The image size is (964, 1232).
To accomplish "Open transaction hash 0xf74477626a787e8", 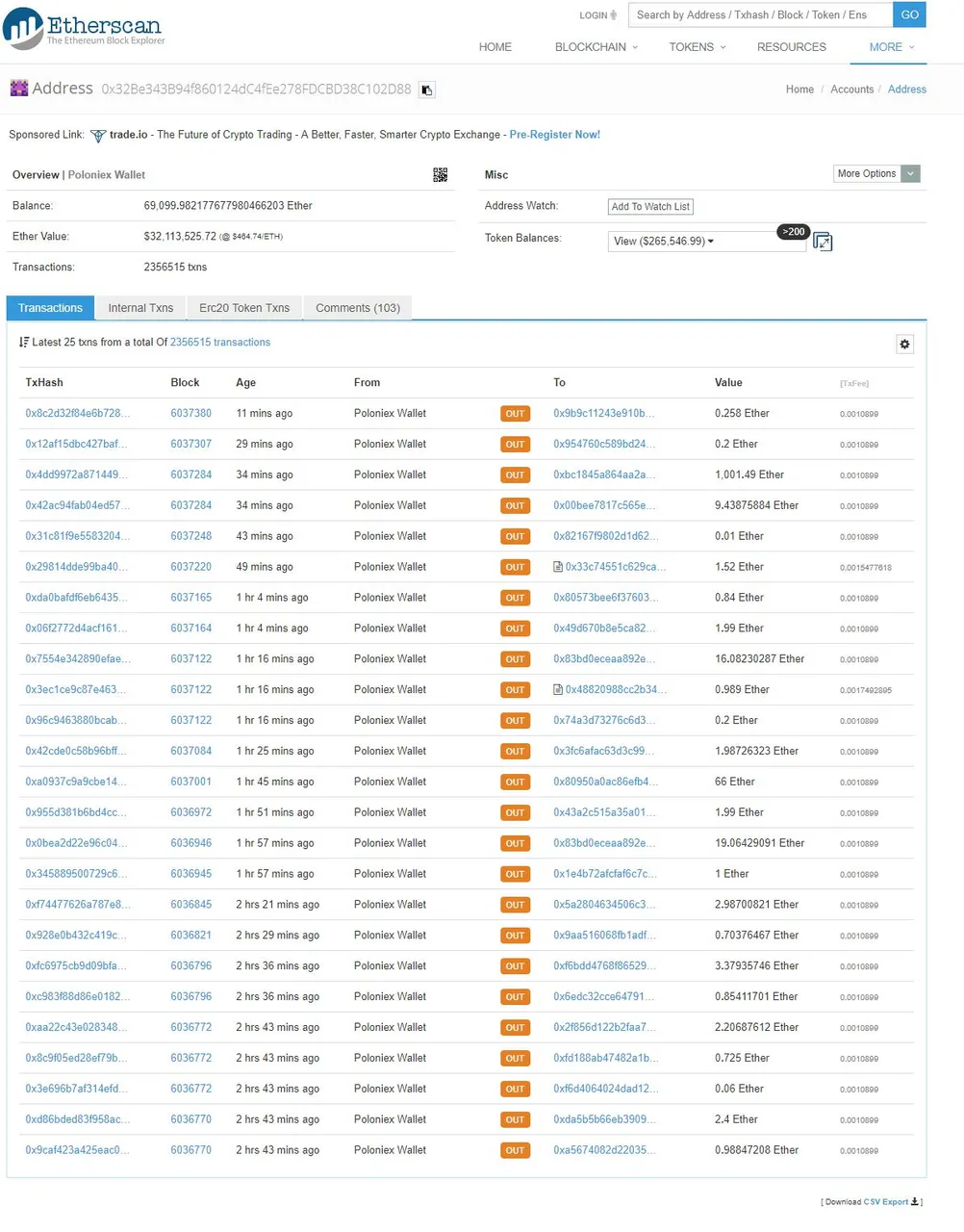I will tap(77, 906).
